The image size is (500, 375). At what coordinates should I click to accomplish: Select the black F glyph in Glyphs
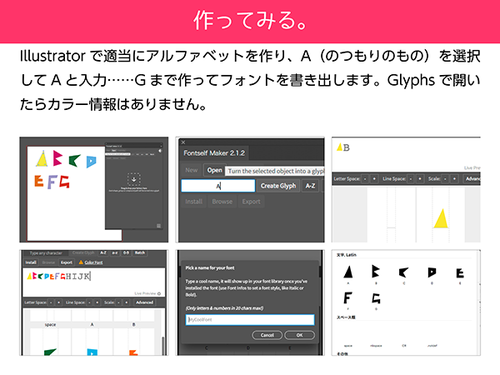pos(348,298)
